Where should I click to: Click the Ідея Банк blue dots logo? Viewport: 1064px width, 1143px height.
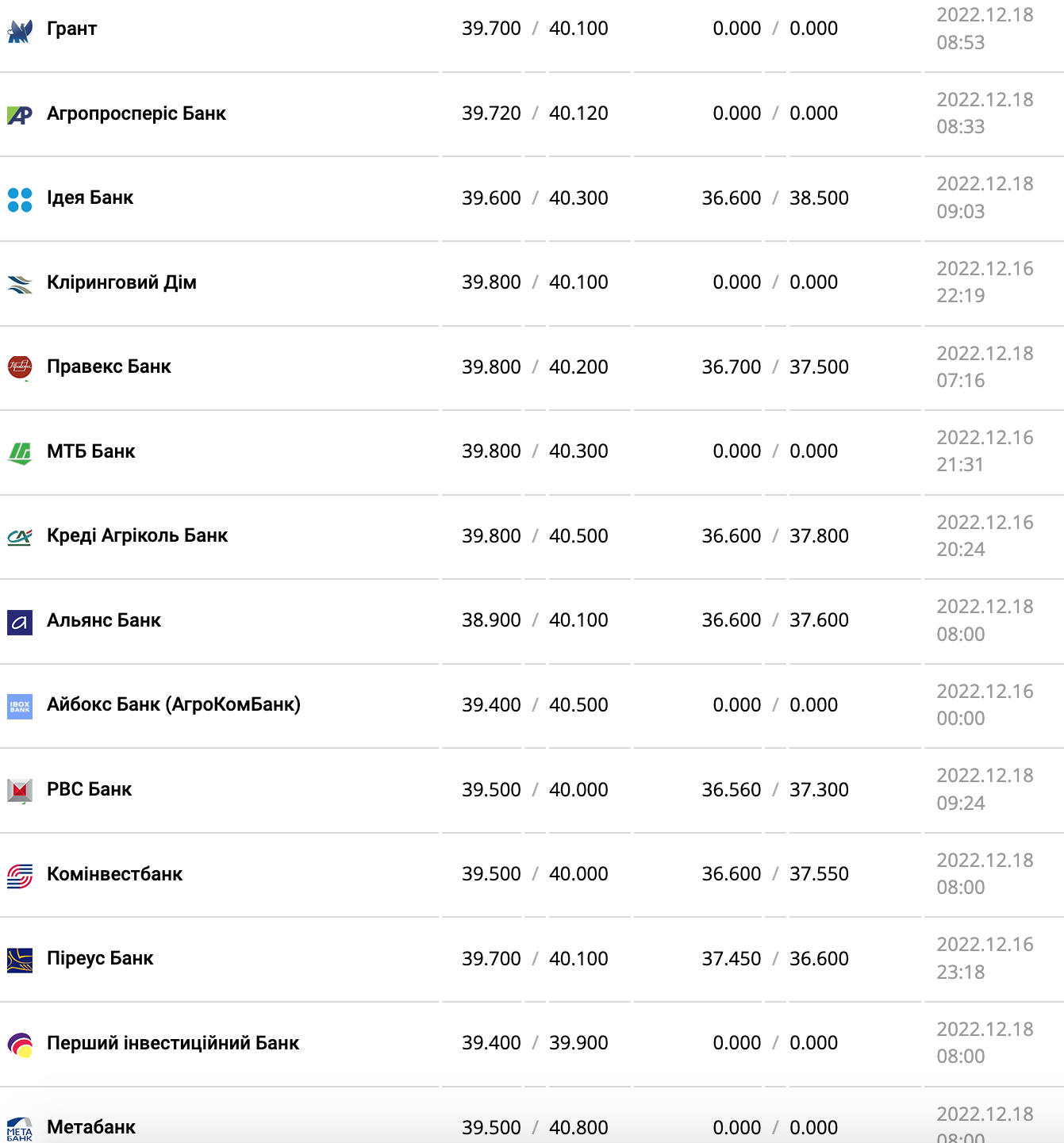20,200
